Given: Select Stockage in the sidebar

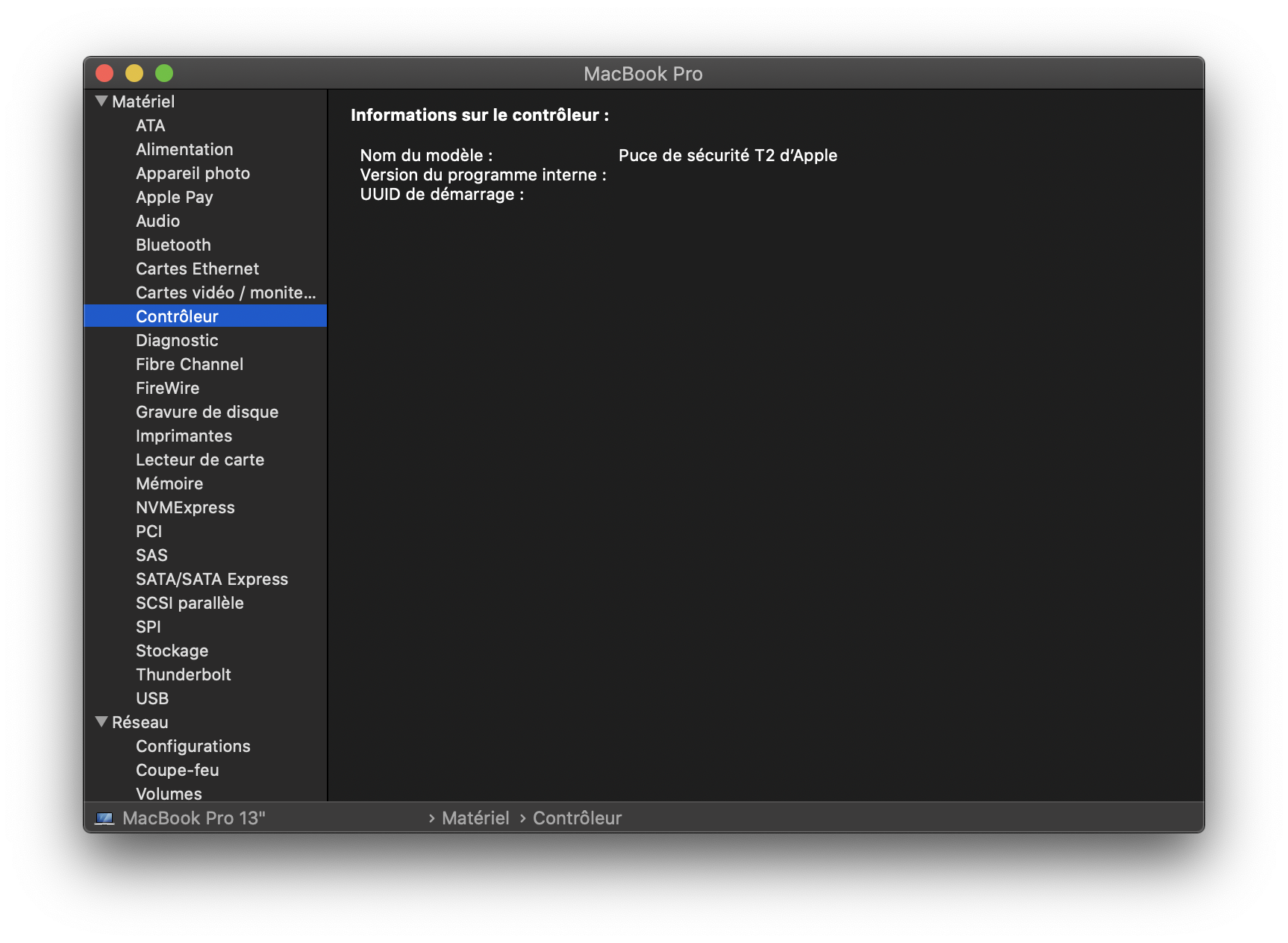Looking at the screenshot, I should coord(172,651).
